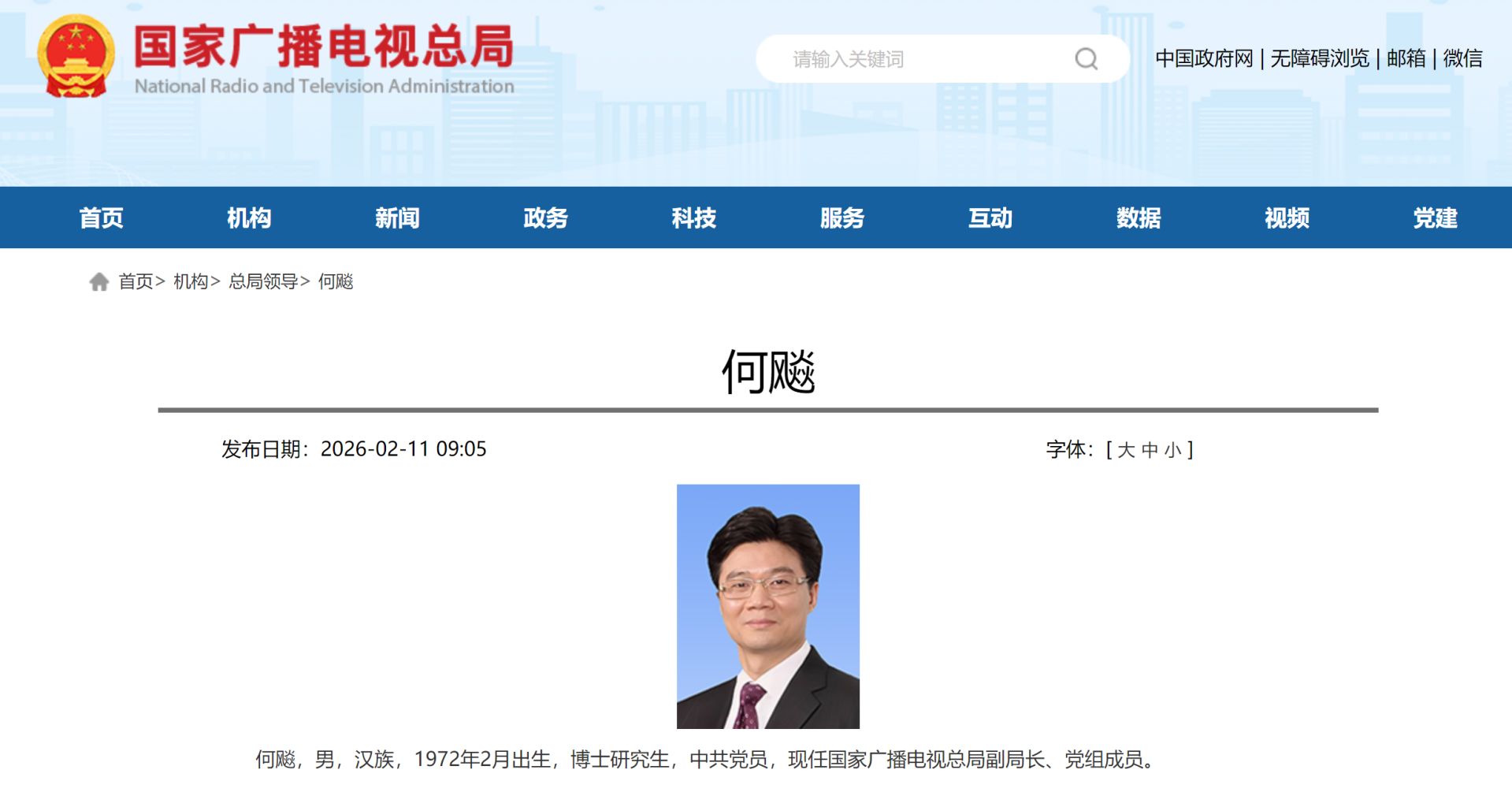Open the 无障碍浏览 accessibility link
The width and height of the screenshot is (1512, 792).
pos(1320,58)
